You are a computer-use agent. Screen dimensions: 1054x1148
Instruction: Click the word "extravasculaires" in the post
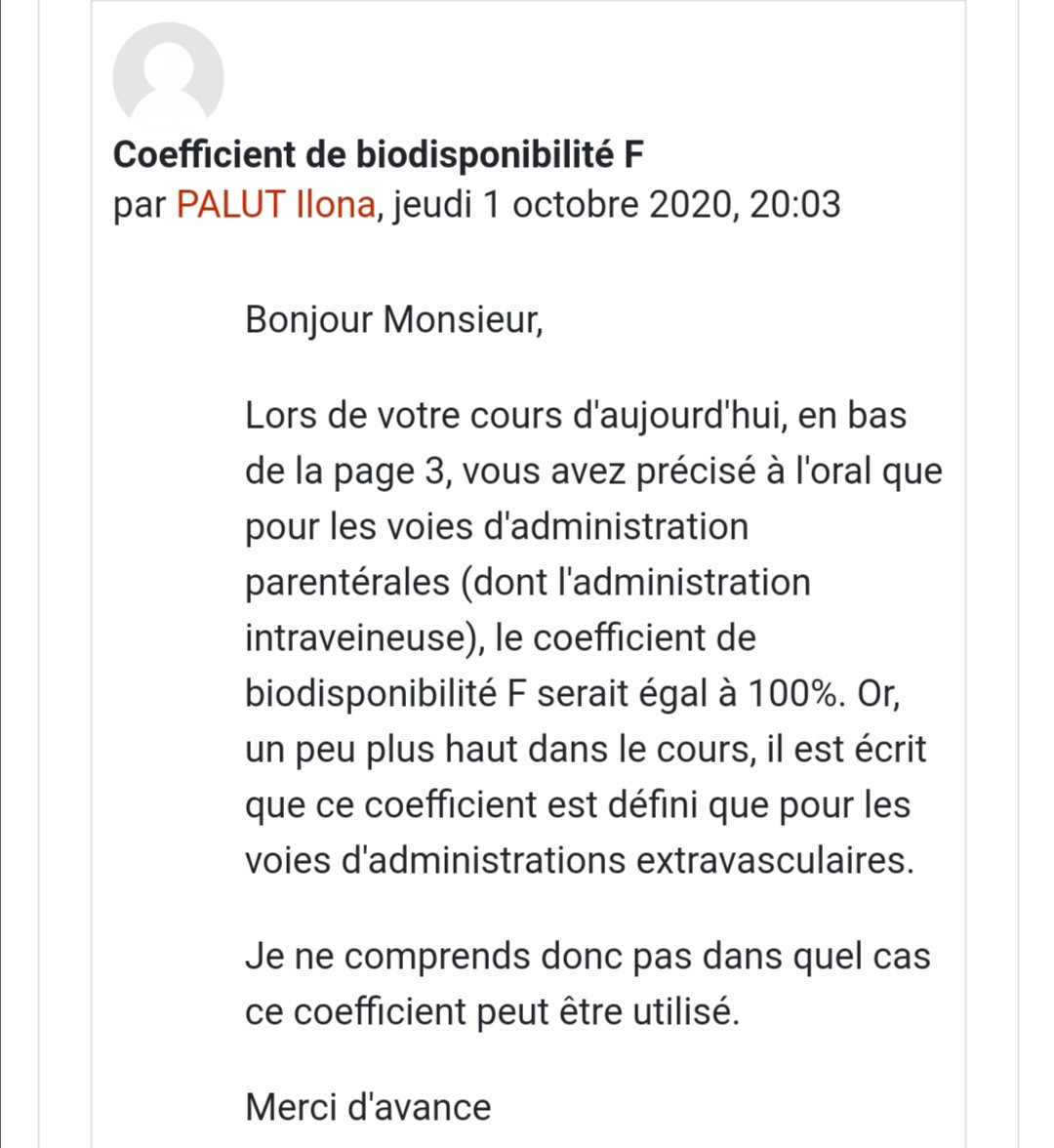pyautogui.click(x=774, y=861)
